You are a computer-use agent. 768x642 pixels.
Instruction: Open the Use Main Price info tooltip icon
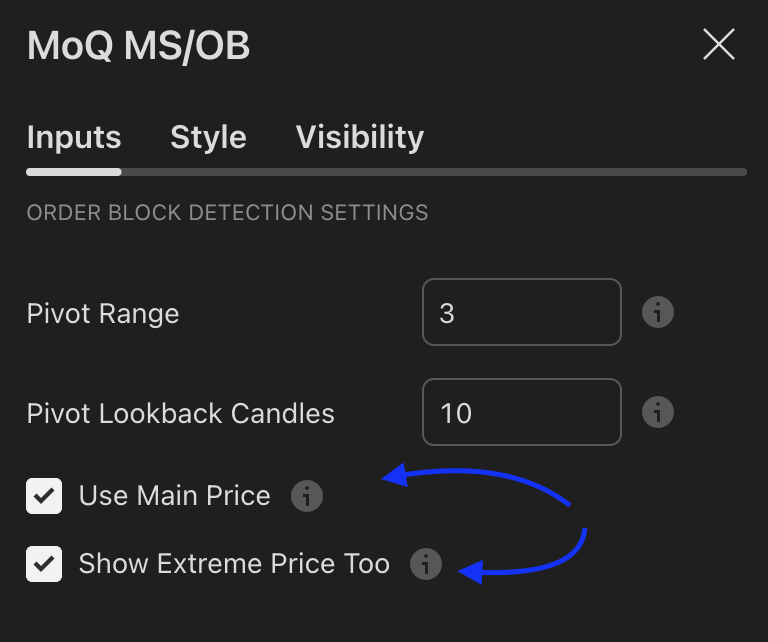(307, 496)
